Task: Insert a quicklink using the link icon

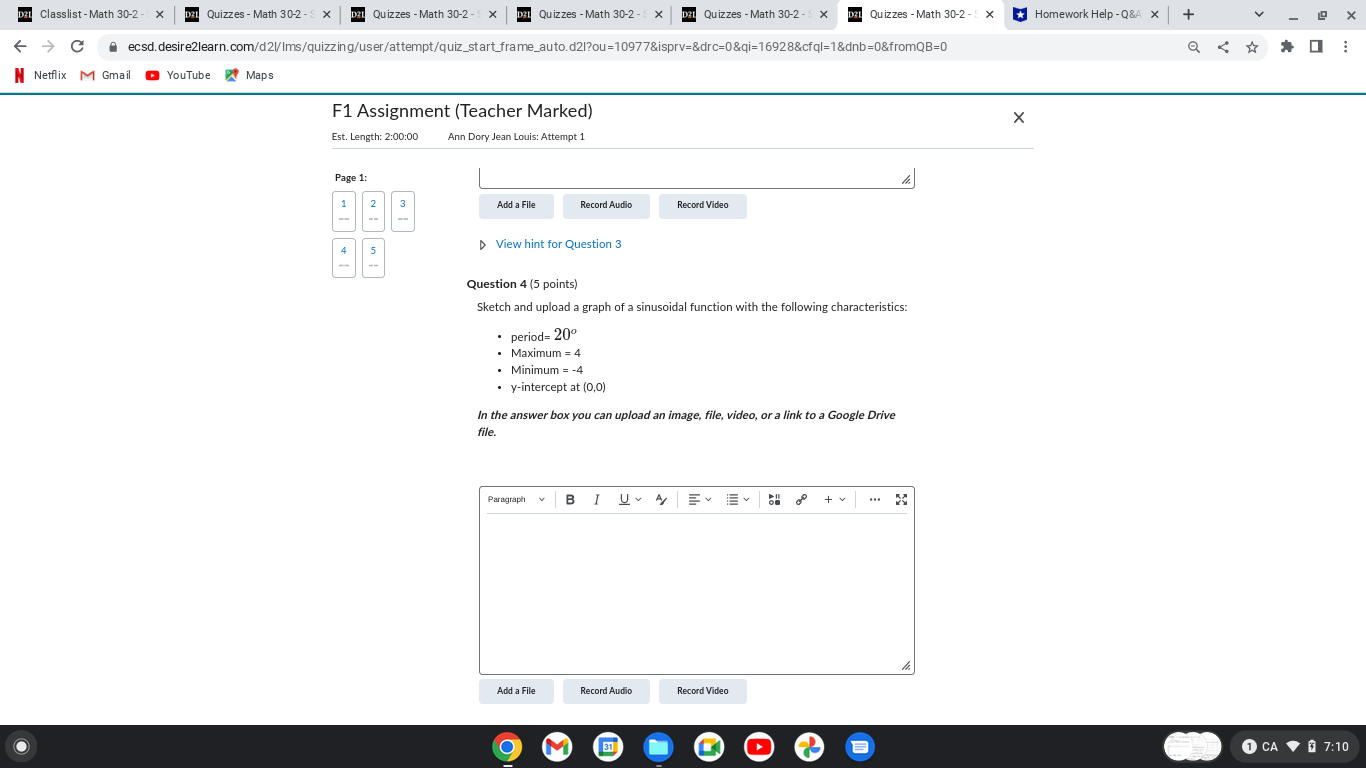Action: pyautogui.click(x=801, y=499)
